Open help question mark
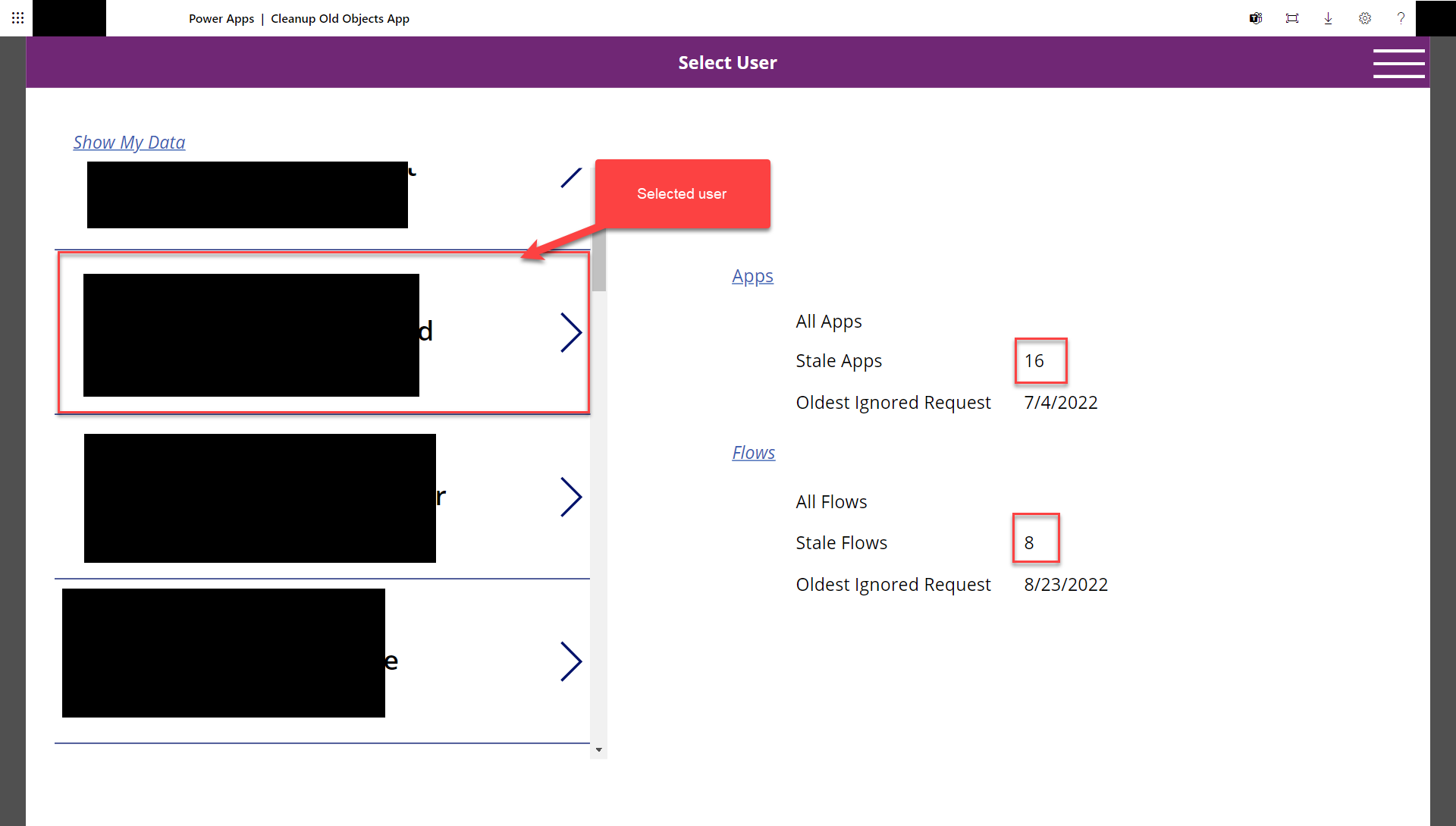This screenshot has height=826, width=1456. [1401, 18]
